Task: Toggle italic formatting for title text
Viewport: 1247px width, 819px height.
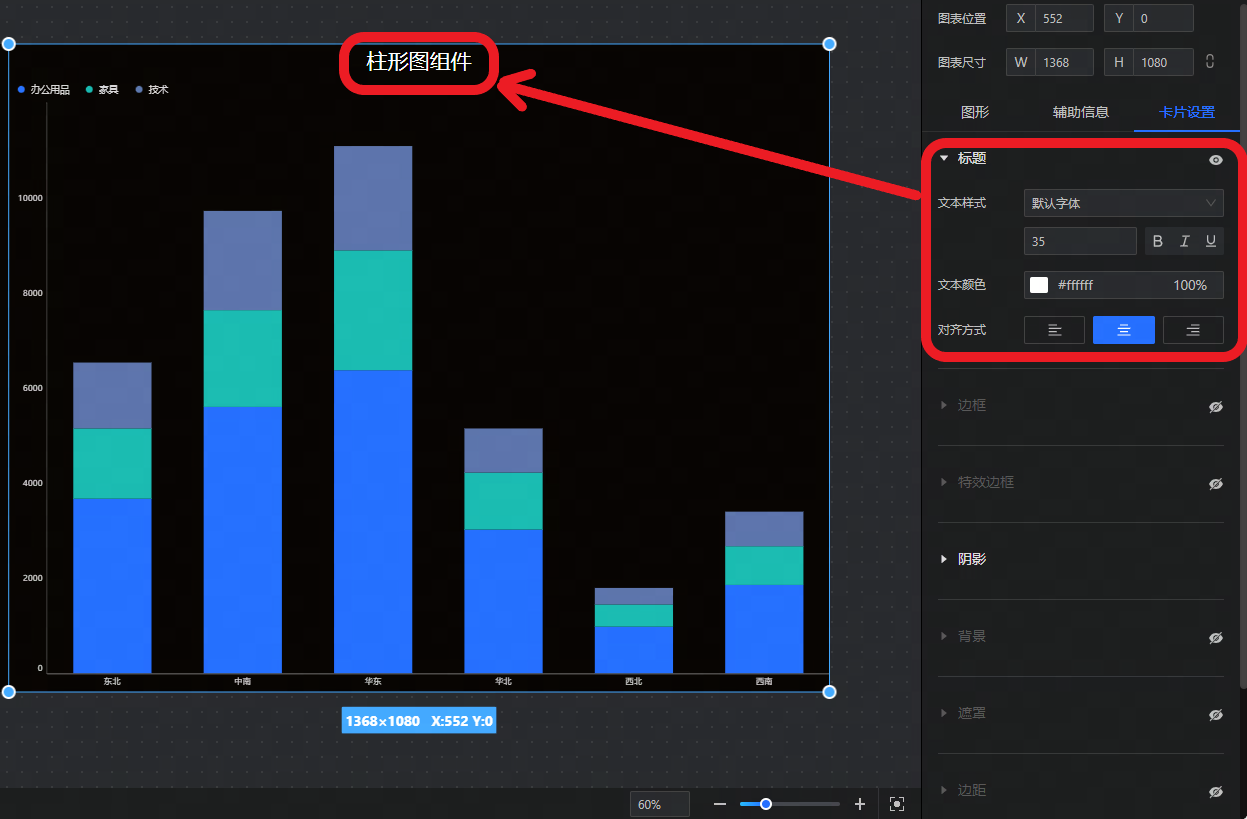Action: point(1184,241)
